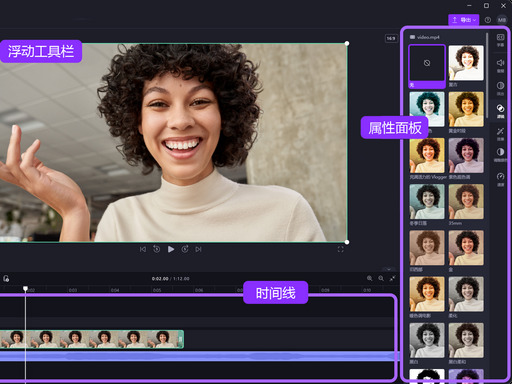Apply the desaturated filter right of the orange one
512x384 pixels.
click(466, 294)
